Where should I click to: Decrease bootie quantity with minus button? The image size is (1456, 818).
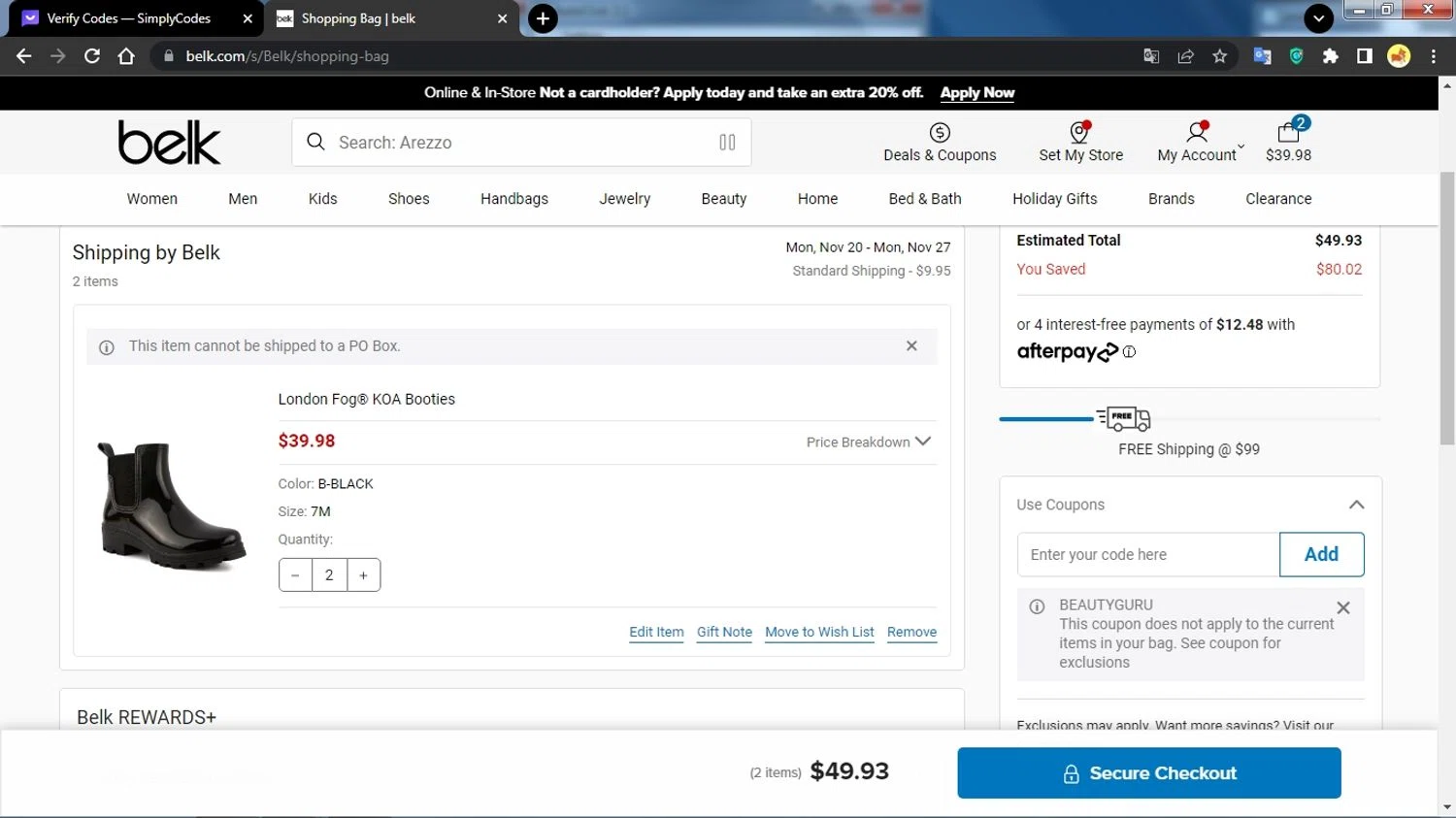[x=295, y=575]
